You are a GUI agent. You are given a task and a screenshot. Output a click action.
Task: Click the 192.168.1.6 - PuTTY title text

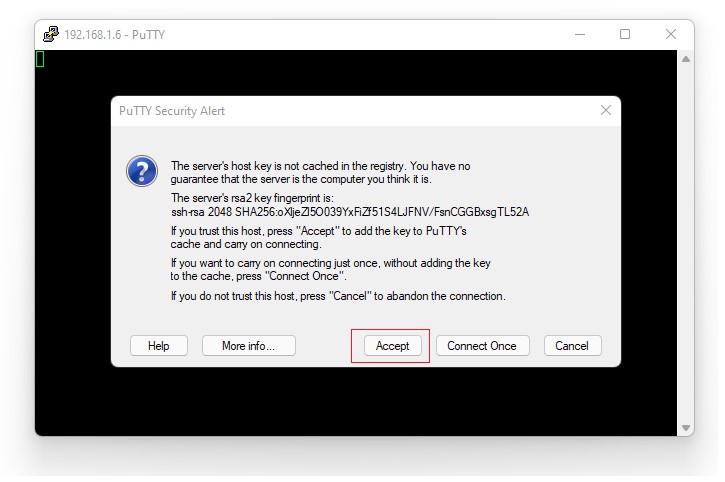[x=115, y=35]
